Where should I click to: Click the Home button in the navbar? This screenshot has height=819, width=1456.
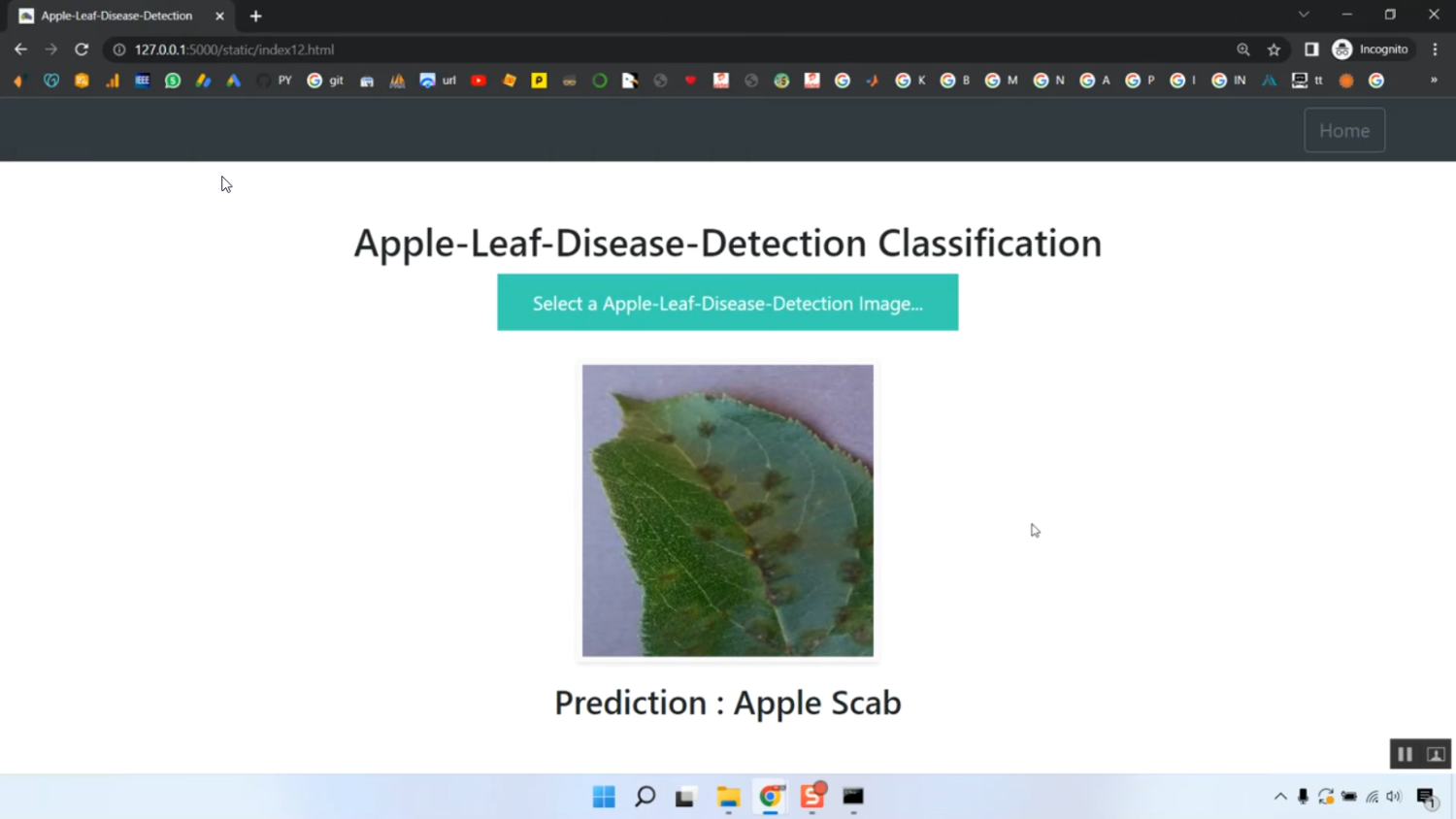[x=1344, y=130]
